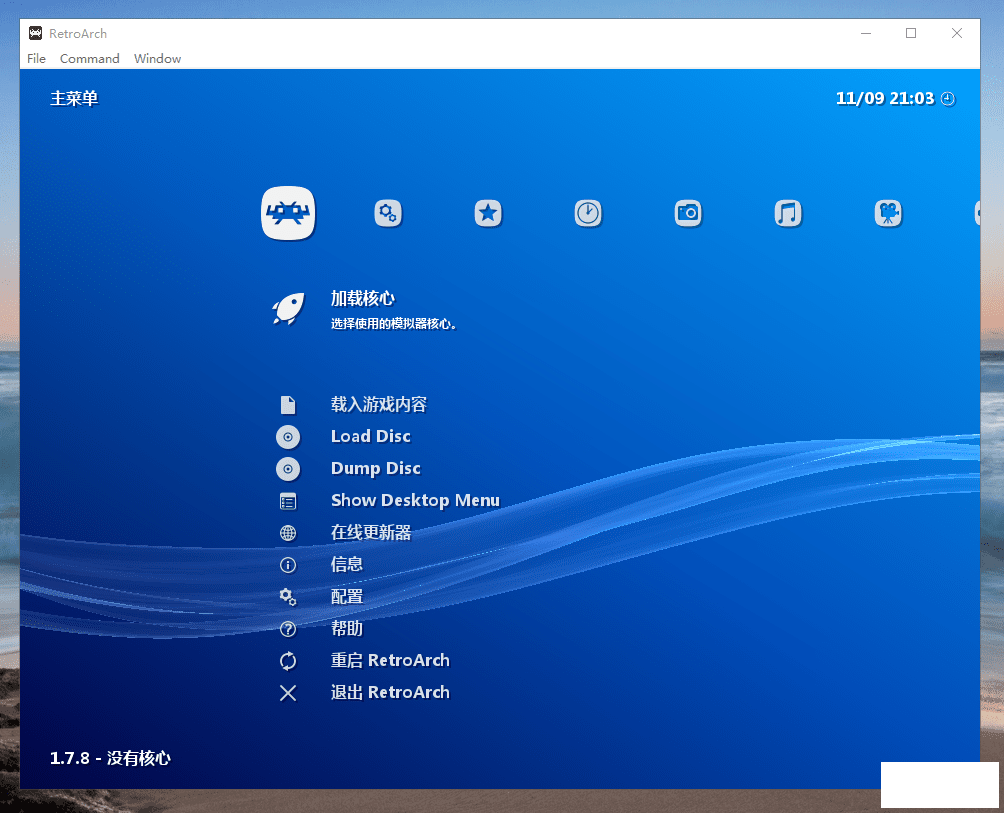Select 加载核心 to load a core
Image resolution: width=1004 pixels, height=813 pixels.
tap(363, 298)
